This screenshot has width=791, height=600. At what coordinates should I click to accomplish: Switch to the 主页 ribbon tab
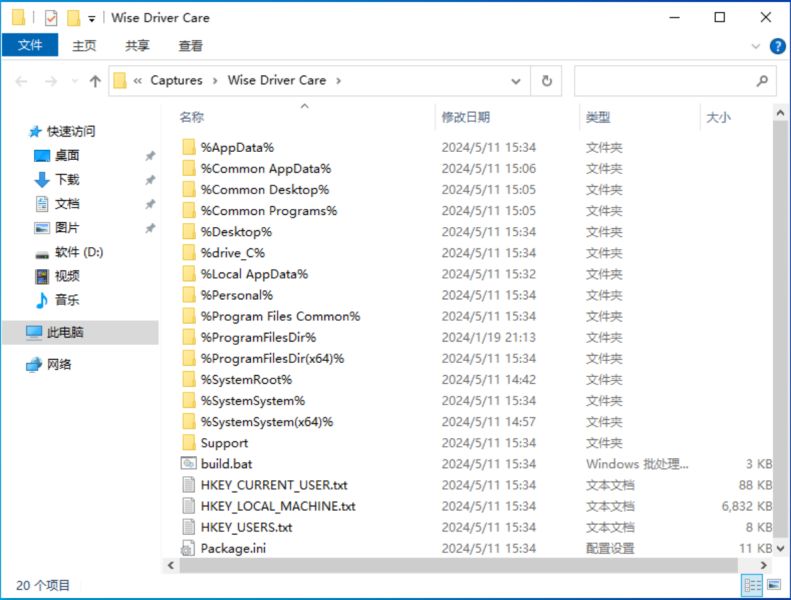(84, 46)
